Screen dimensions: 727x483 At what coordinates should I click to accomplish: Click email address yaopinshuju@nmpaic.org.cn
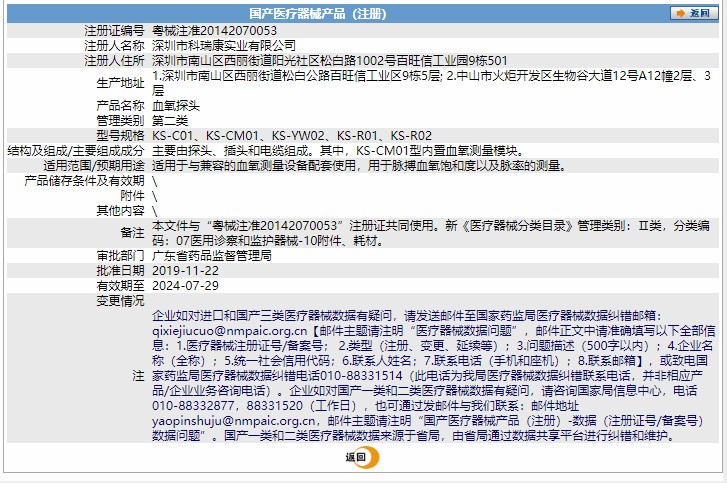coord(234,421)
